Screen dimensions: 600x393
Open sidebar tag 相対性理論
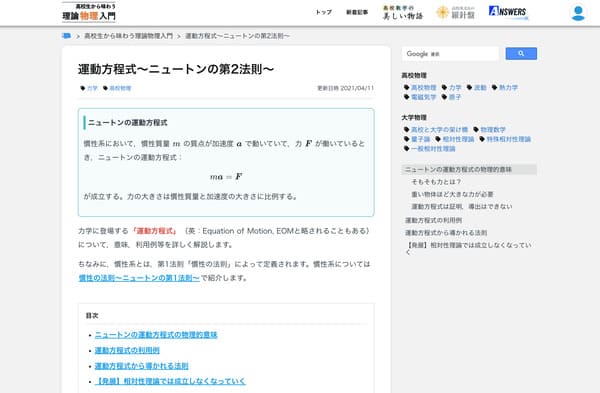coord(458,139)
